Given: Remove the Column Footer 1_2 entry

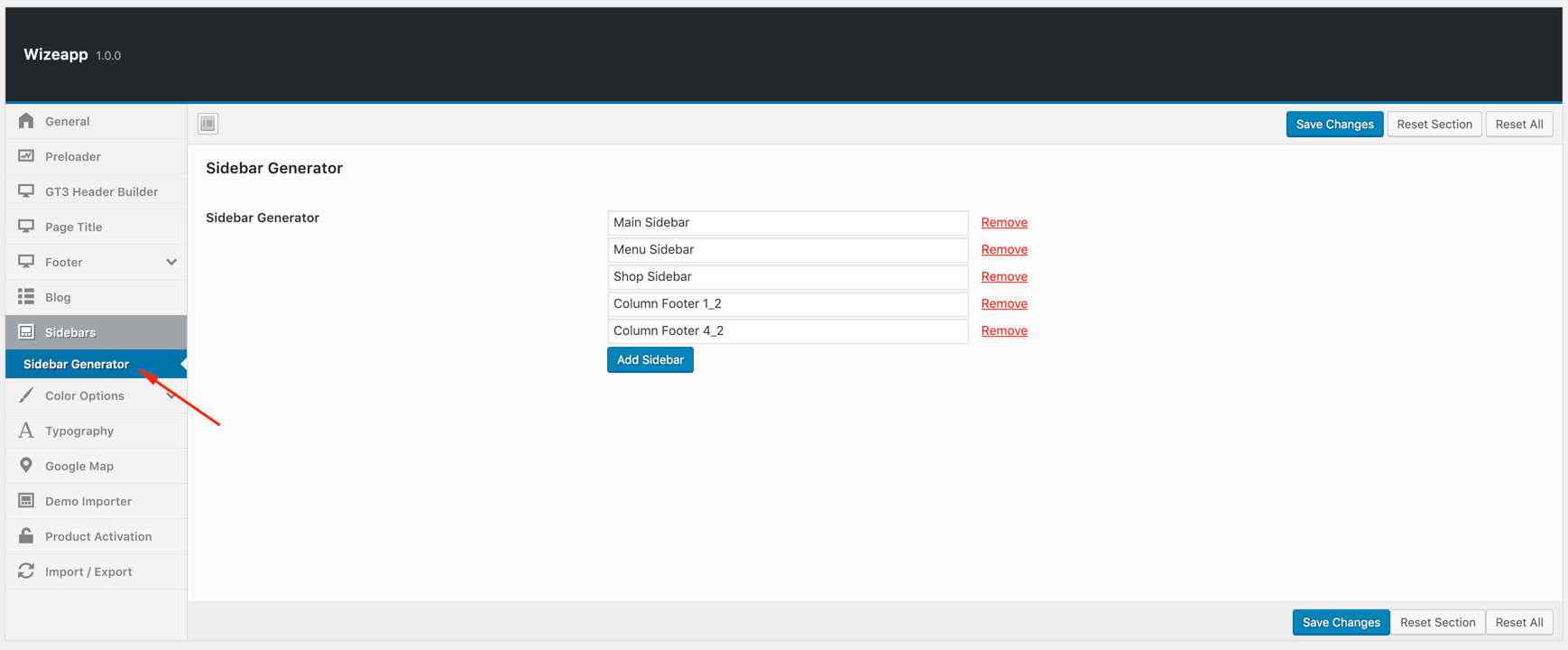Looking at the screenshot, I should point(1004,303).
